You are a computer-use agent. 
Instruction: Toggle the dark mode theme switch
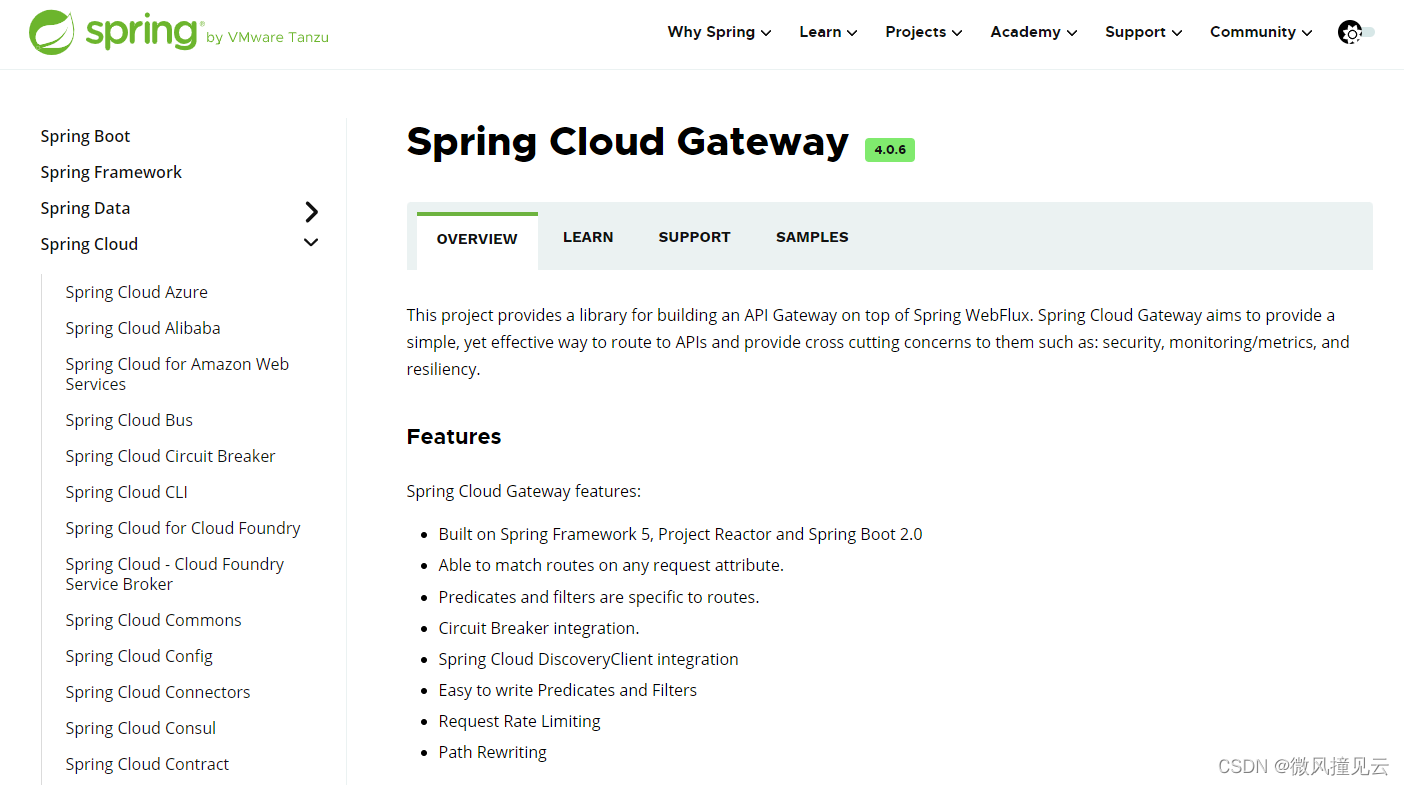[1356, 32]
